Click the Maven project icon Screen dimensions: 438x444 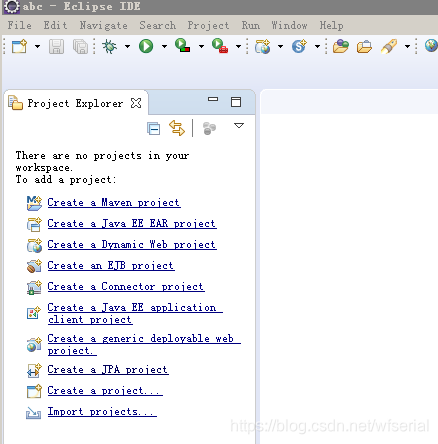[x=34, y=203]
